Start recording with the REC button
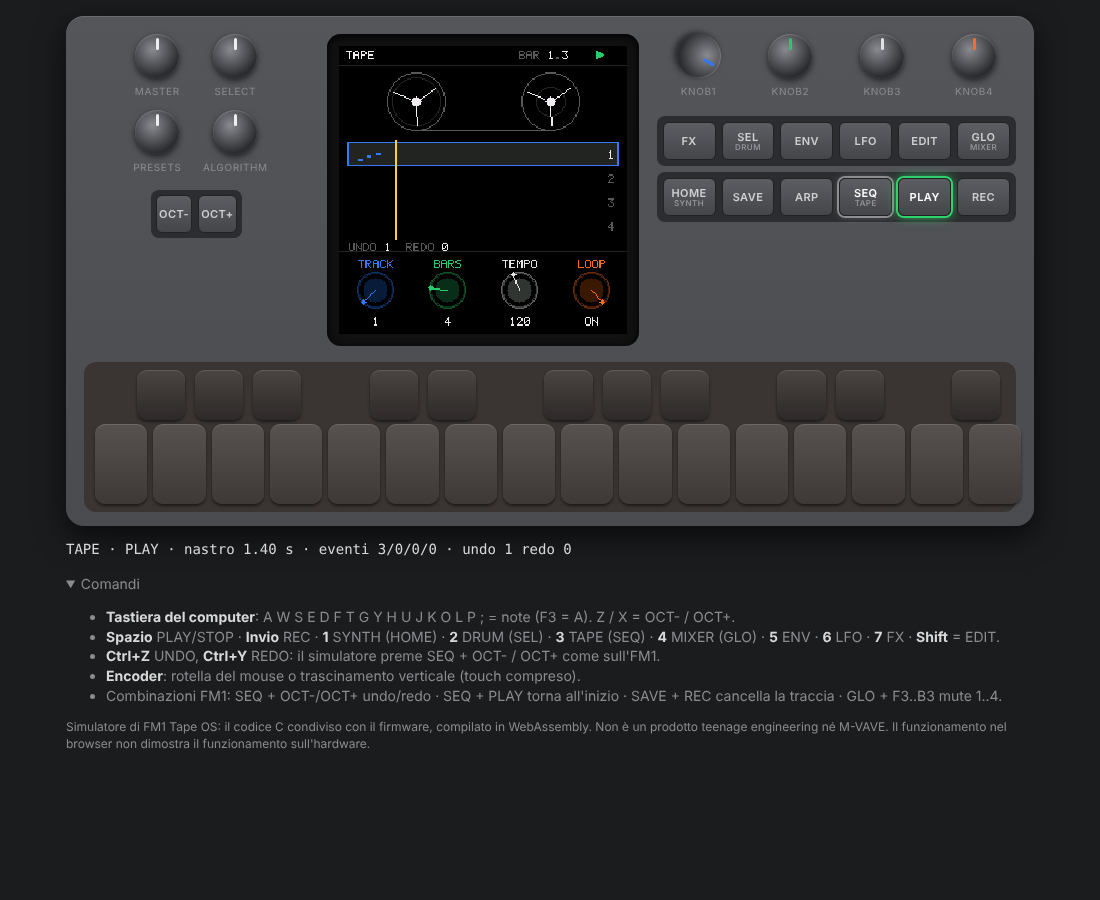The width and height of the screenshot is (1100, 900). tap(984, 197)
